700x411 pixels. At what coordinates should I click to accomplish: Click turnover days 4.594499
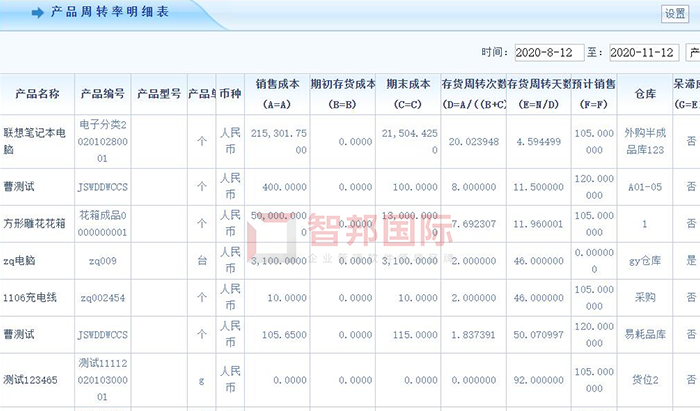click(538, 142)
